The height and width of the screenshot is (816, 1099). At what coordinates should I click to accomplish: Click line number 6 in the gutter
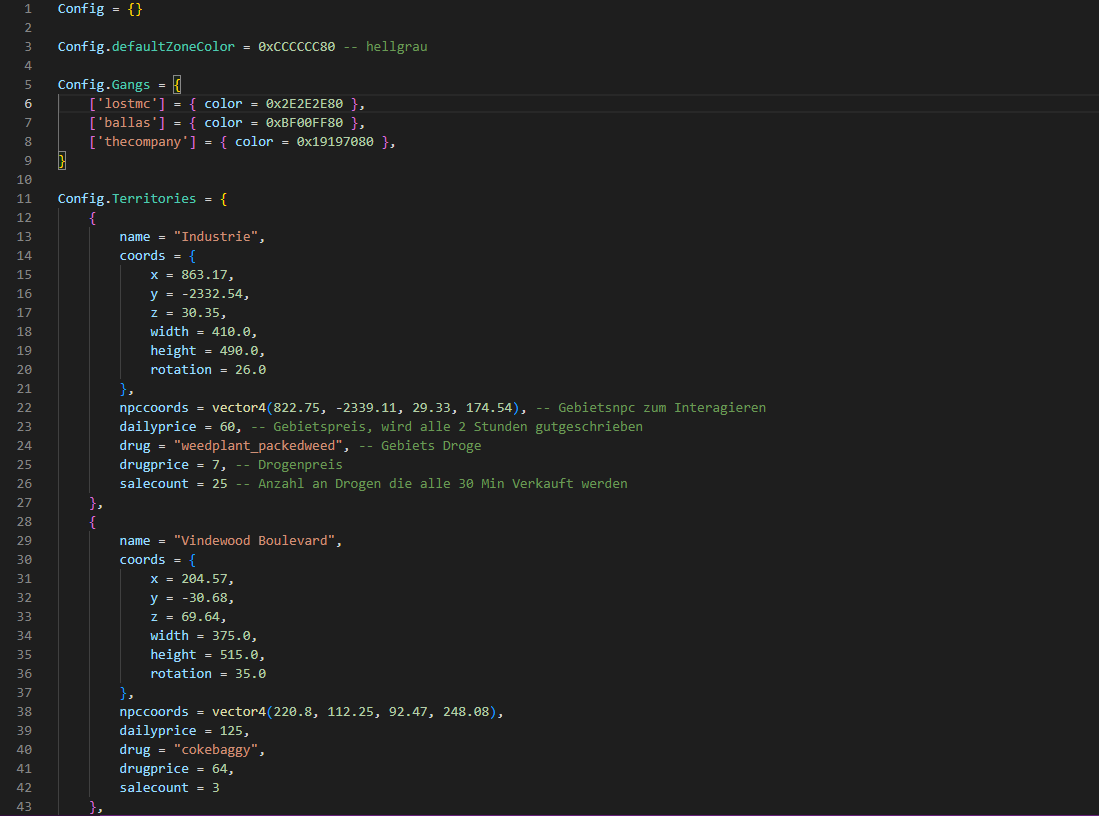coord(28,104)
